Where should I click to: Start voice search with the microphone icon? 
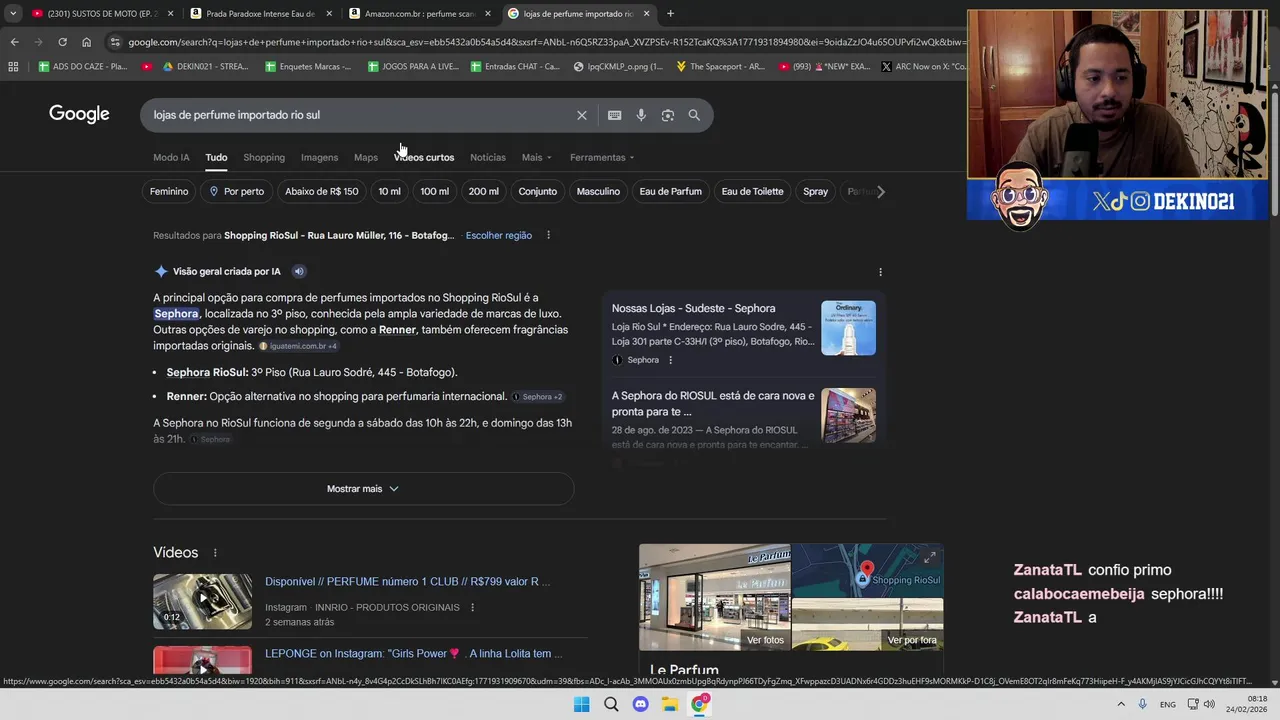641,115
